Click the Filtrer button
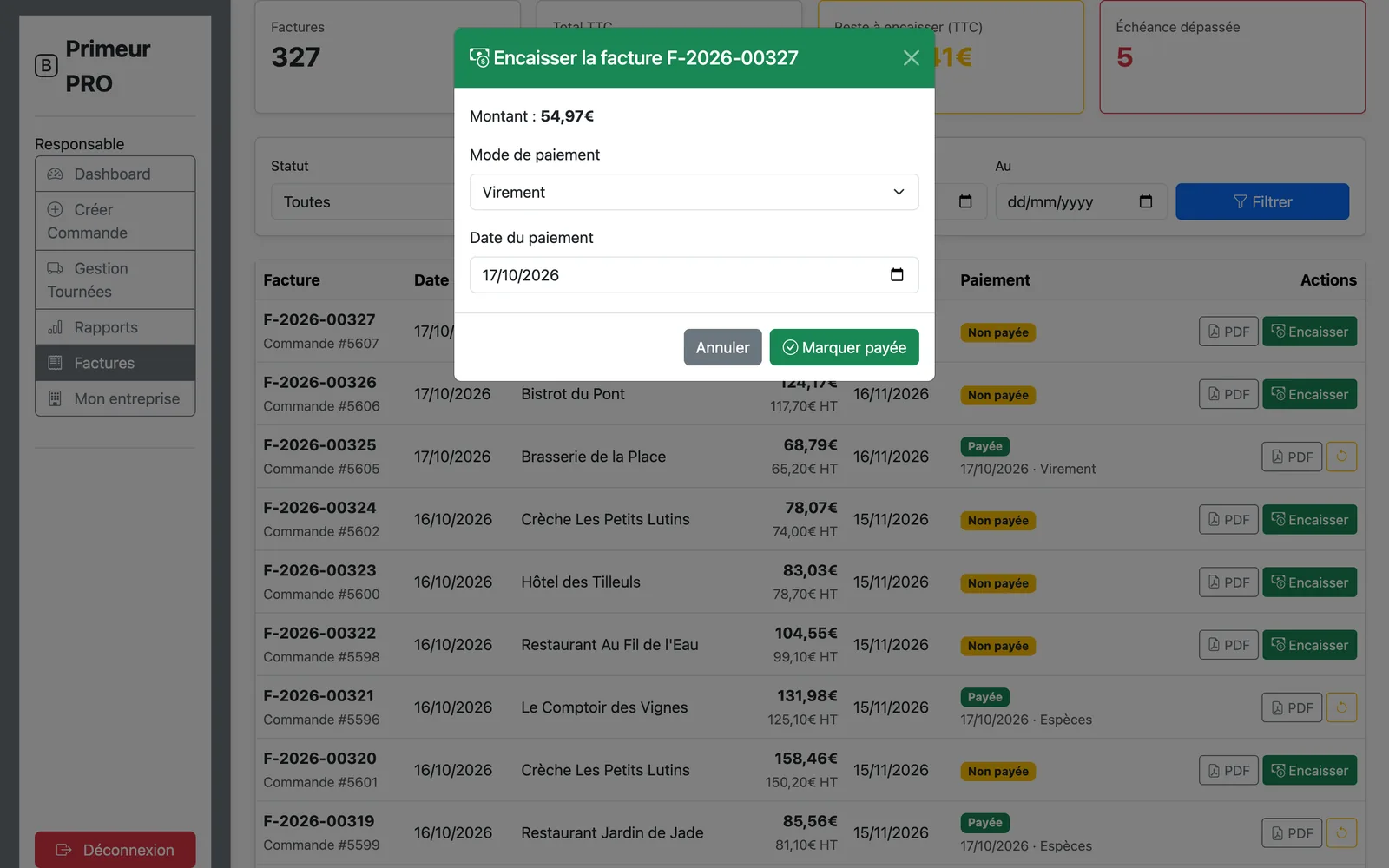 [1262, 201]
